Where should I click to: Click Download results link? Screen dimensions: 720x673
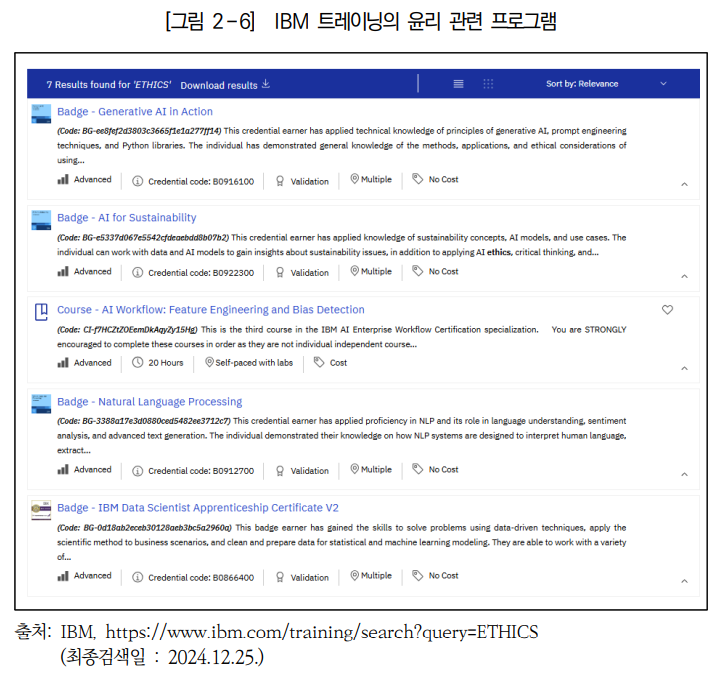coord(219,85)
